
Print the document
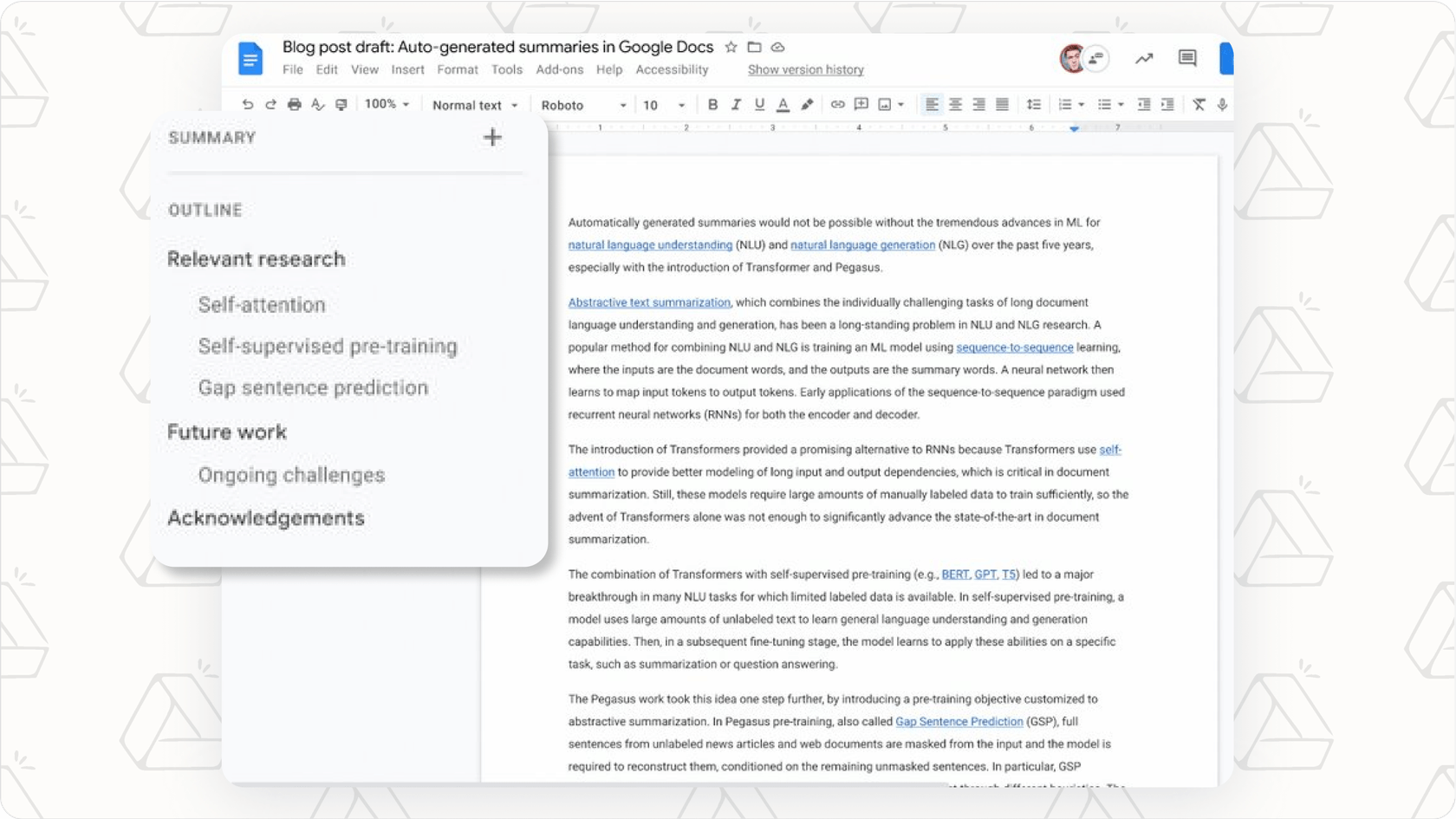click(295, 104)
